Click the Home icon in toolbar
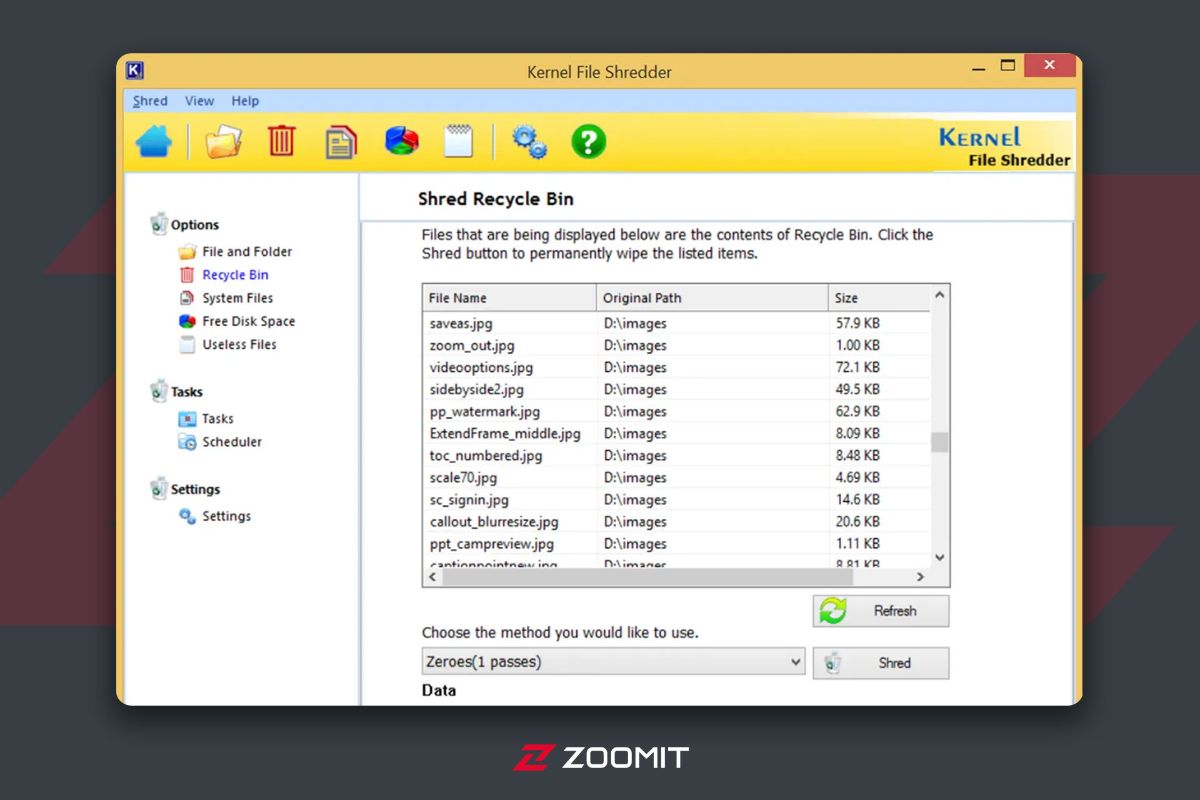This screenshot has height=800, width=1200. pos(154,141)
